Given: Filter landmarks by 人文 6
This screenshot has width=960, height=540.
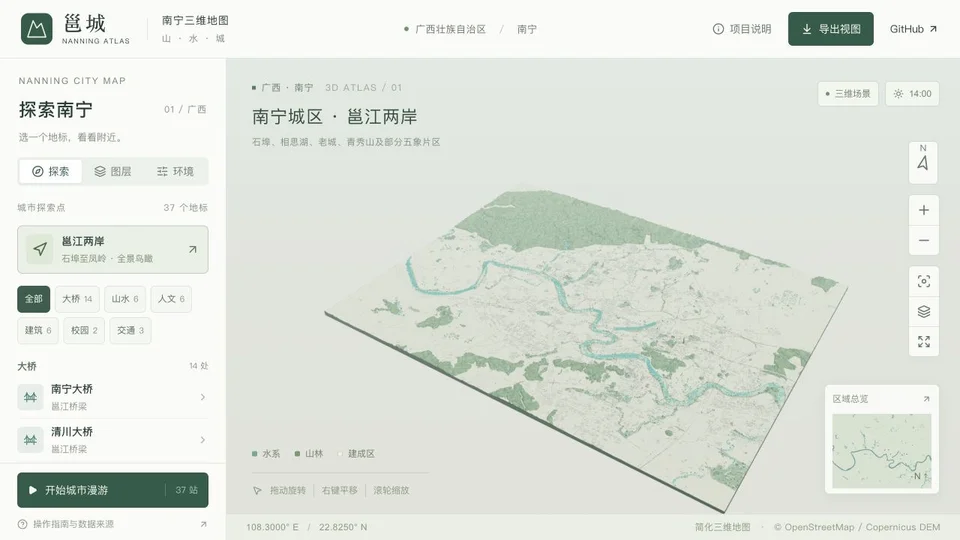Looking at the screenshot, I should (x=171, y=299).
